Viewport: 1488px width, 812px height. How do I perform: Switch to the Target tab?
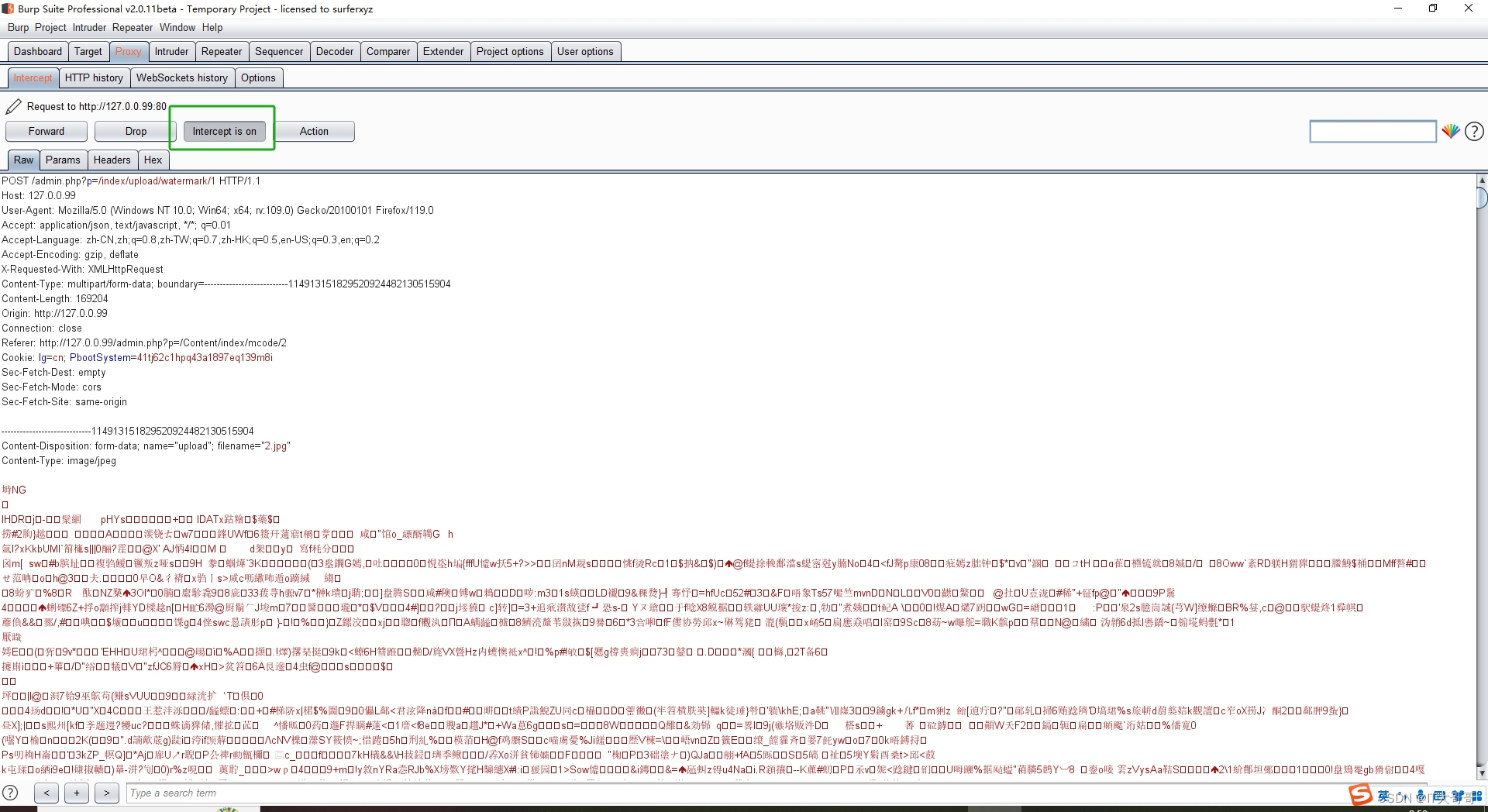pos(88,51)
